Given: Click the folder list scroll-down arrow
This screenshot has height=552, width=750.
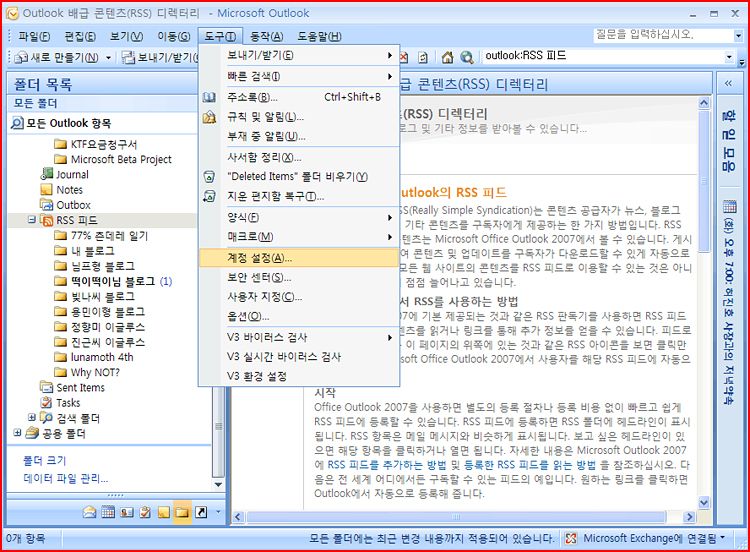Looking at the screenshot, I should [x=218, y=485].
